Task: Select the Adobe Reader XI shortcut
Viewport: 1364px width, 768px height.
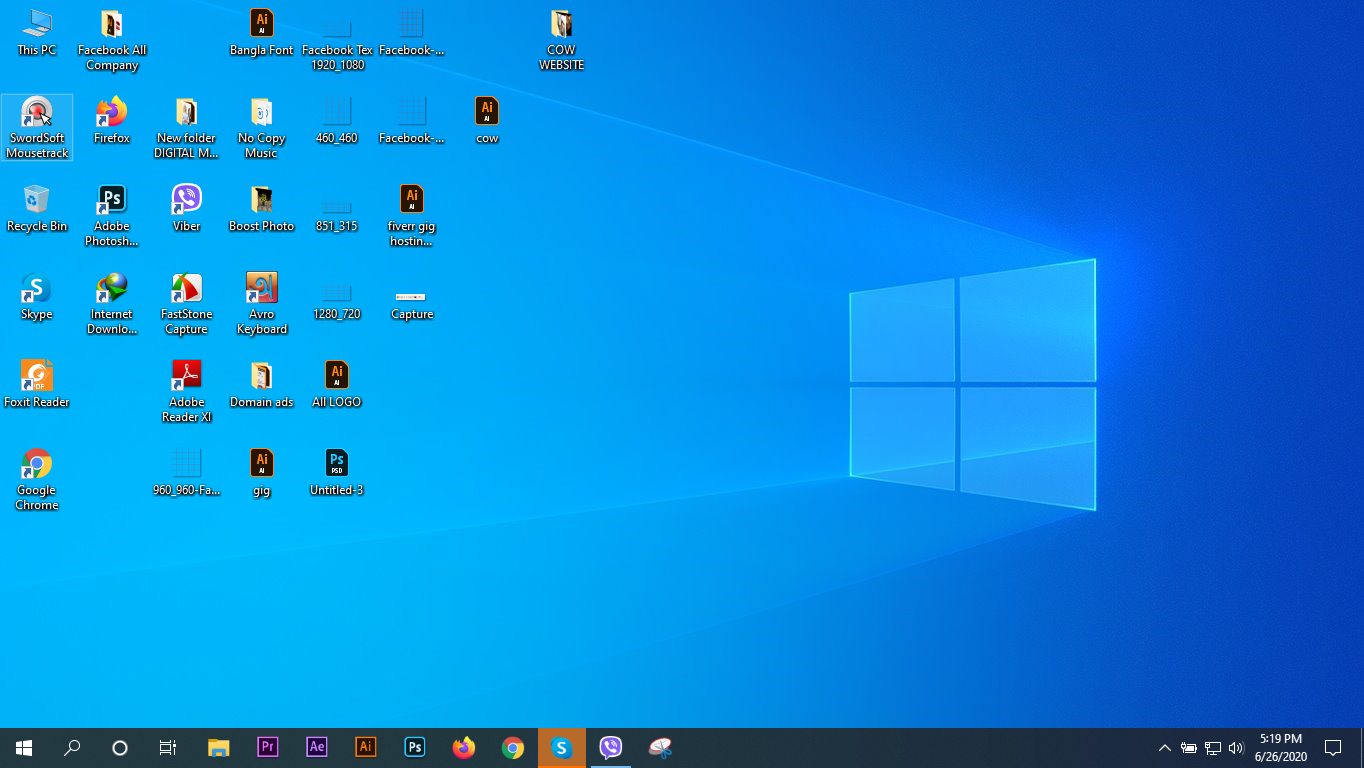Action: 187,392
